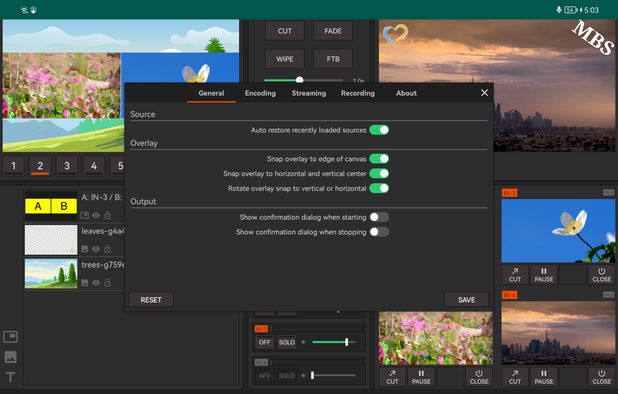Switch to scene 4
The width and height of the screenshot is (618, 394).
(94, 166)
